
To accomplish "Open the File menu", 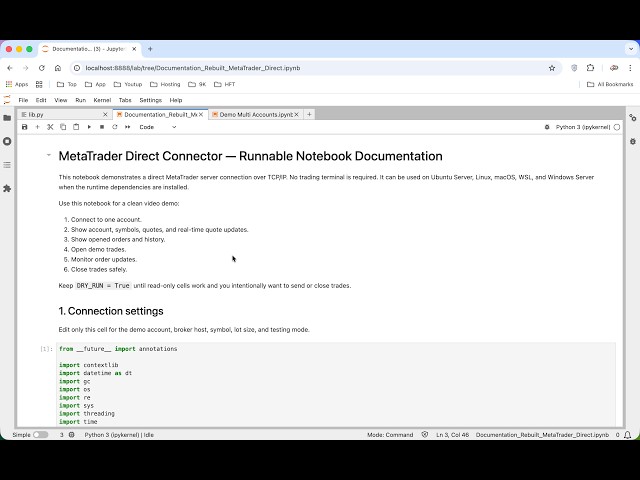I will click(23, 100).
